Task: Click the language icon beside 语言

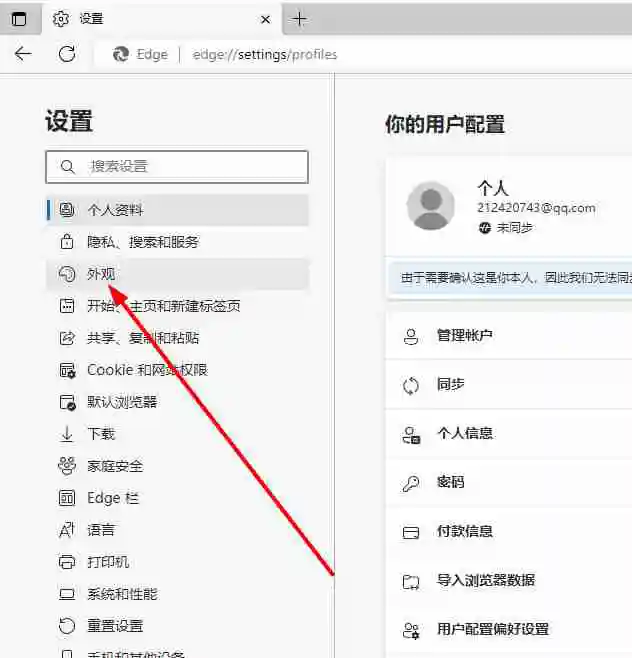Action: tap(66, 530)
